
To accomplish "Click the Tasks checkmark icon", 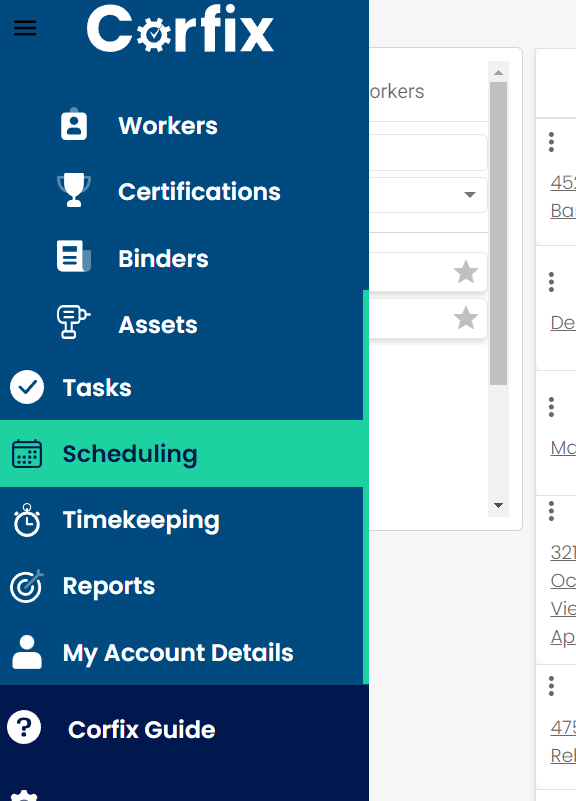I will click(x=27, y=387).
